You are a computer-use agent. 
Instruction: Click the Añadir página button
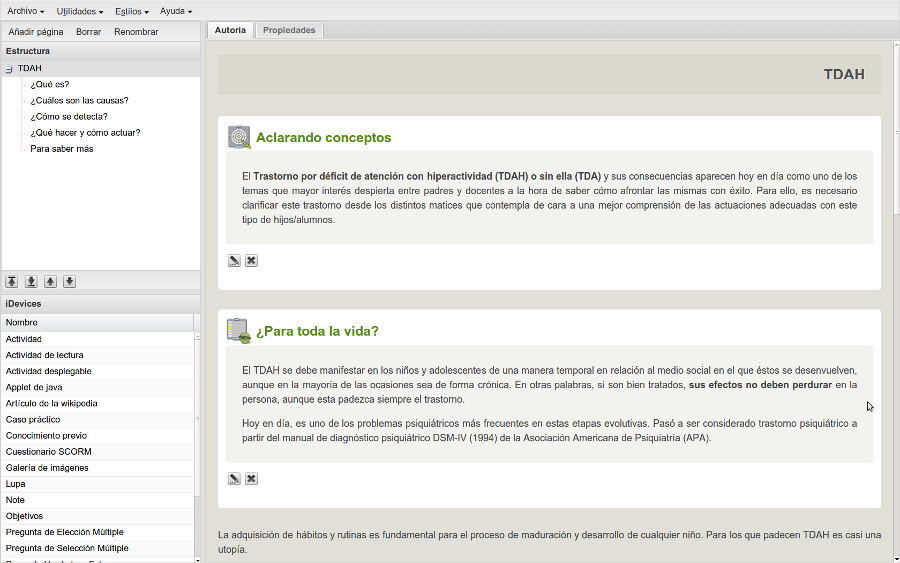click(36, 32)
